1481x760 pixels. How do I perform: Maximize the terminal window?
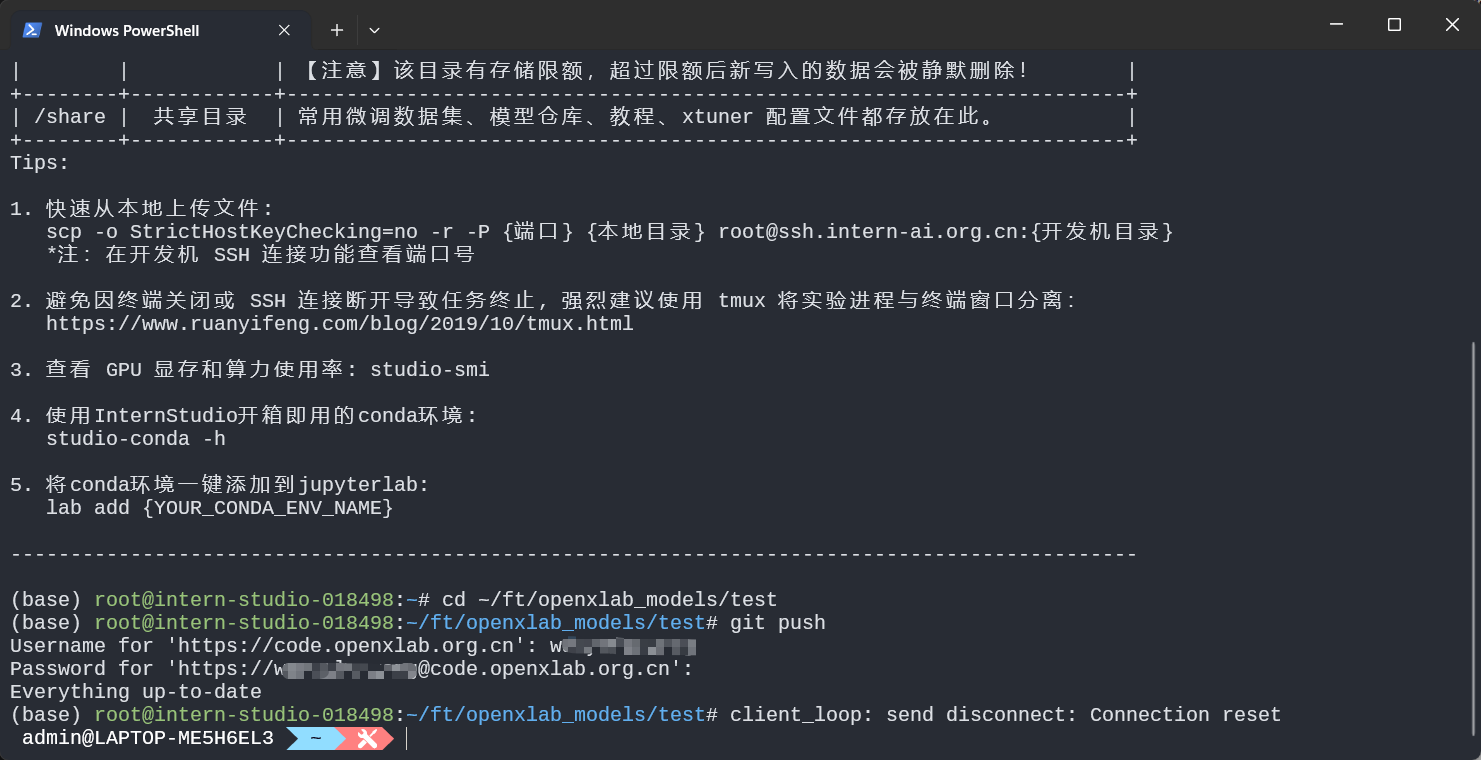click(1394, 25)
